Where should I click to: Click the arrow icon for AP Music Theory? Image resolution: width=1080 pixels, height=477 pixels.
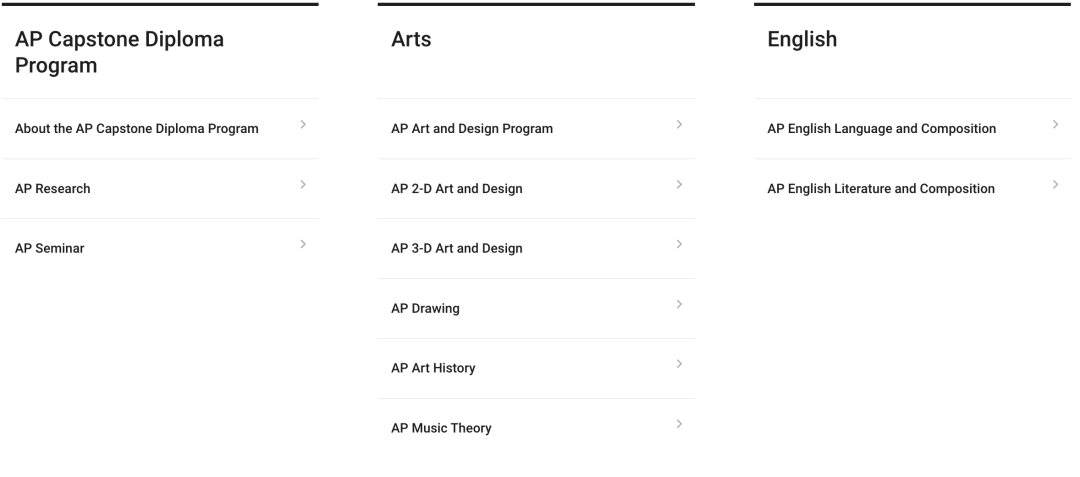point(679,424)
